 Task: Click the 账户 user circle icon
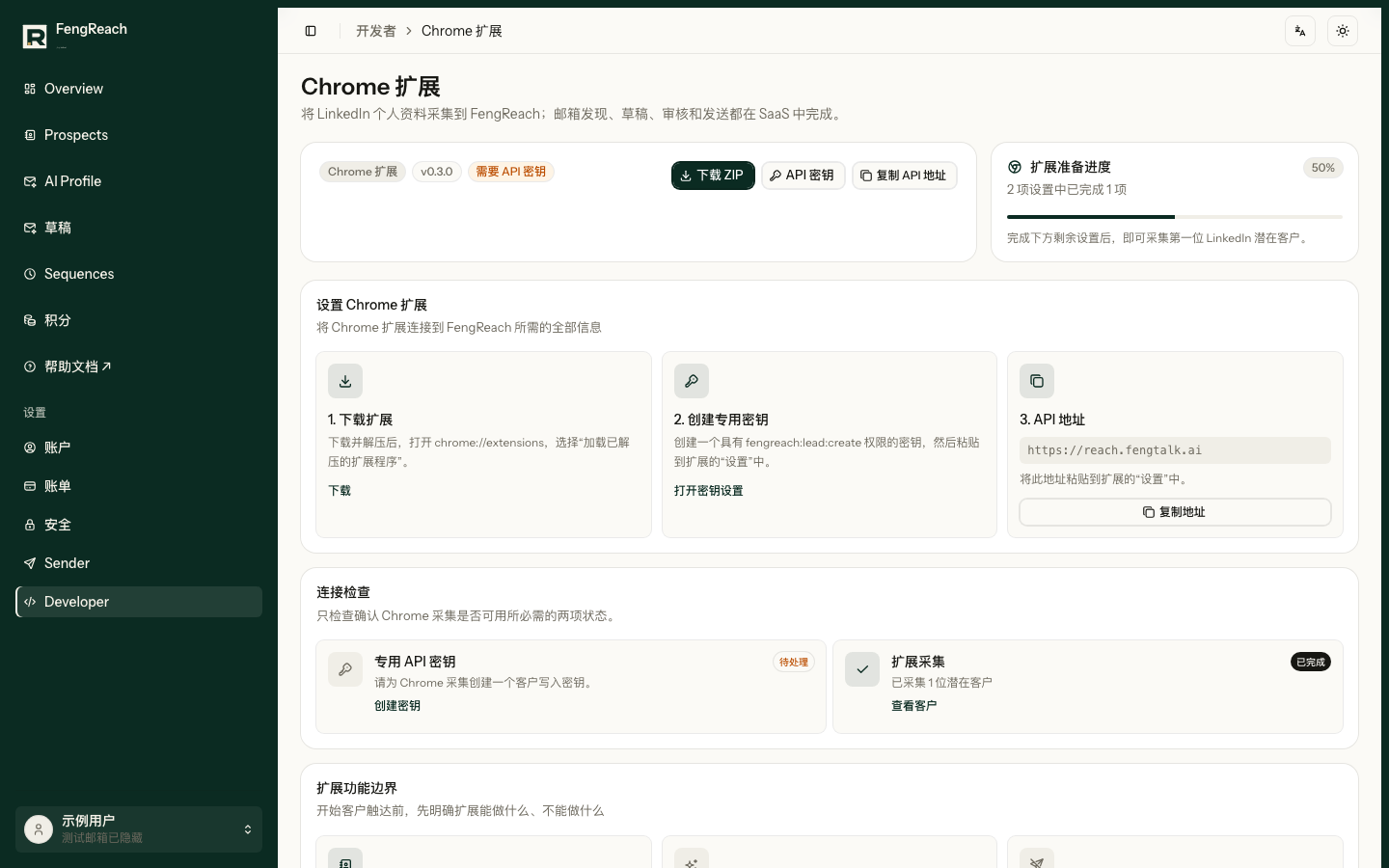coord(30,448)
